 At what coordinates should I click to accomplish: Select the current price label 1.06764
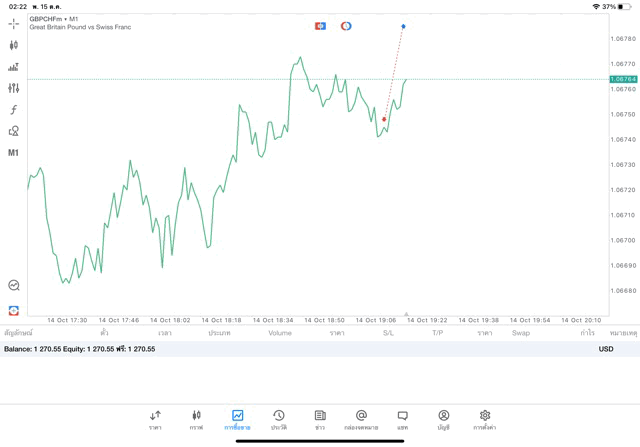[x=623, y=79]
